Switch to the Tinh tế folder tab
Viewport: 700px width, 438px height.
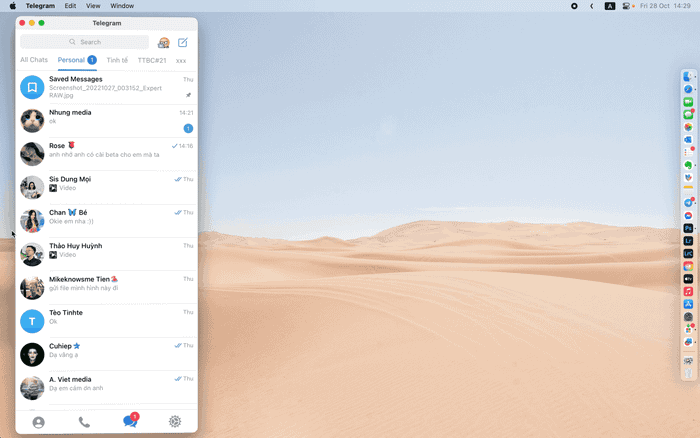pyautogui.click(x=117, y=60)
